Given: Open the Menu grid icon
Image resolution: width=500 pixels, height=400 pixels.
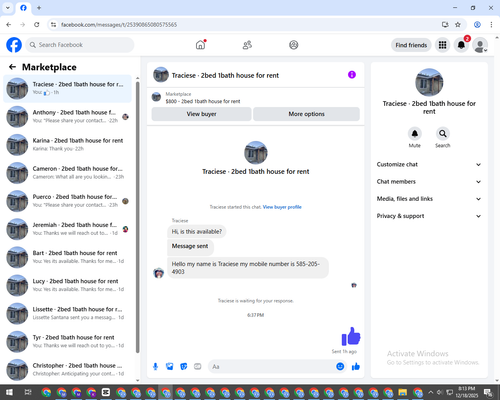Looking at the screenshot, I should 442,45.
